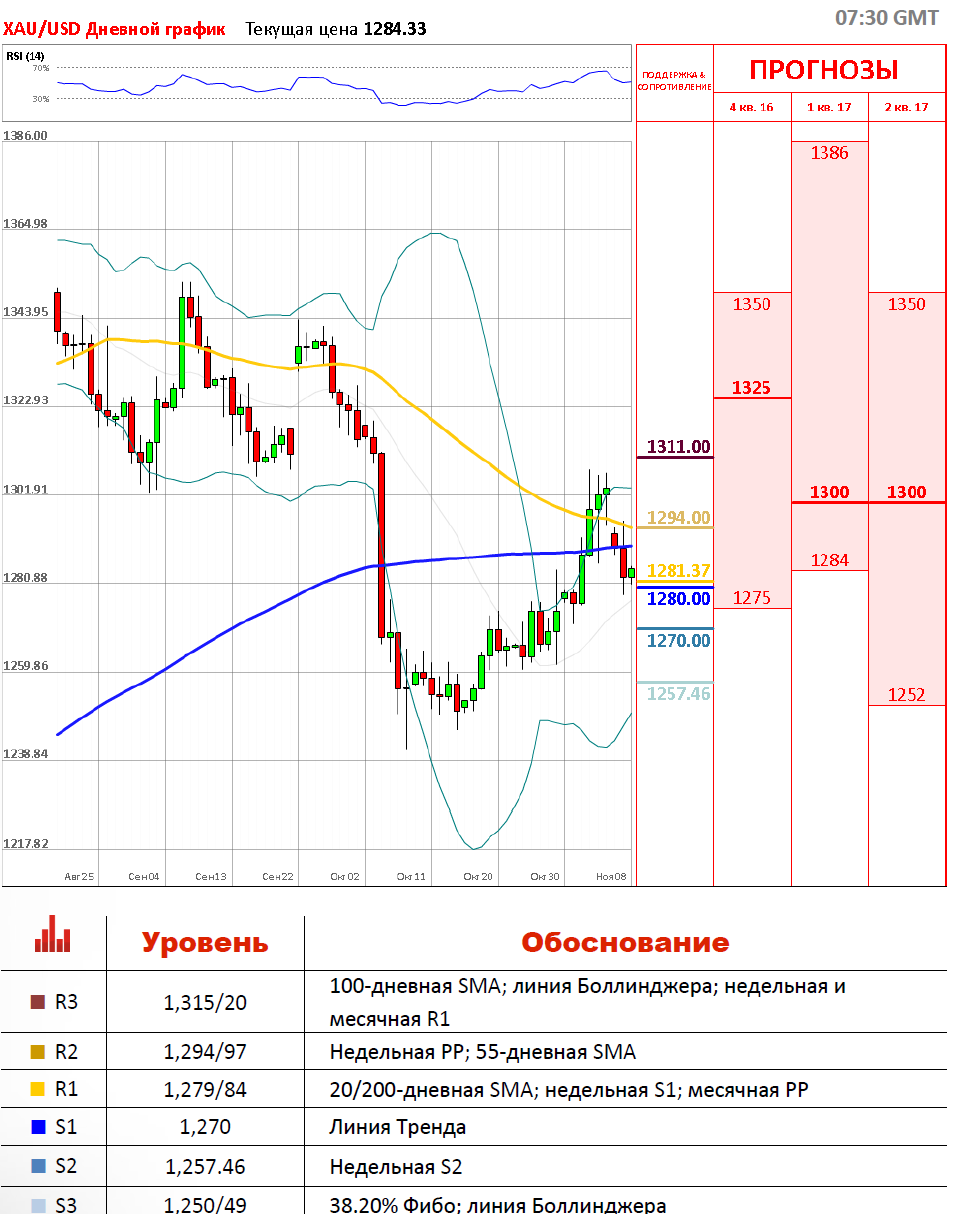
Task: Click the 1270.00 support level label
Action: (678, 640)
